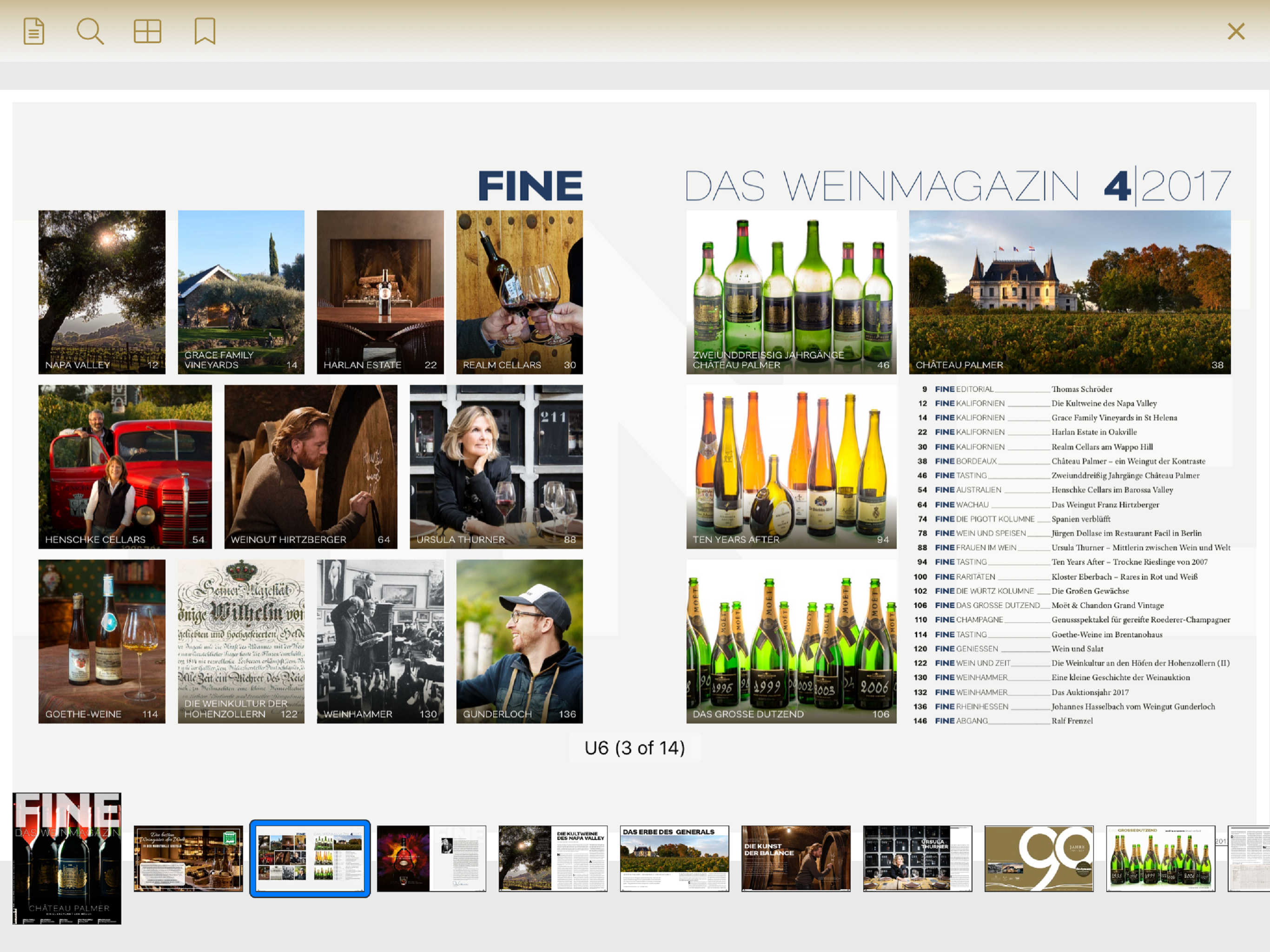
Task: Open the editorial spread thumbnail with cognac bottle
Action: [x=431, y=859]
